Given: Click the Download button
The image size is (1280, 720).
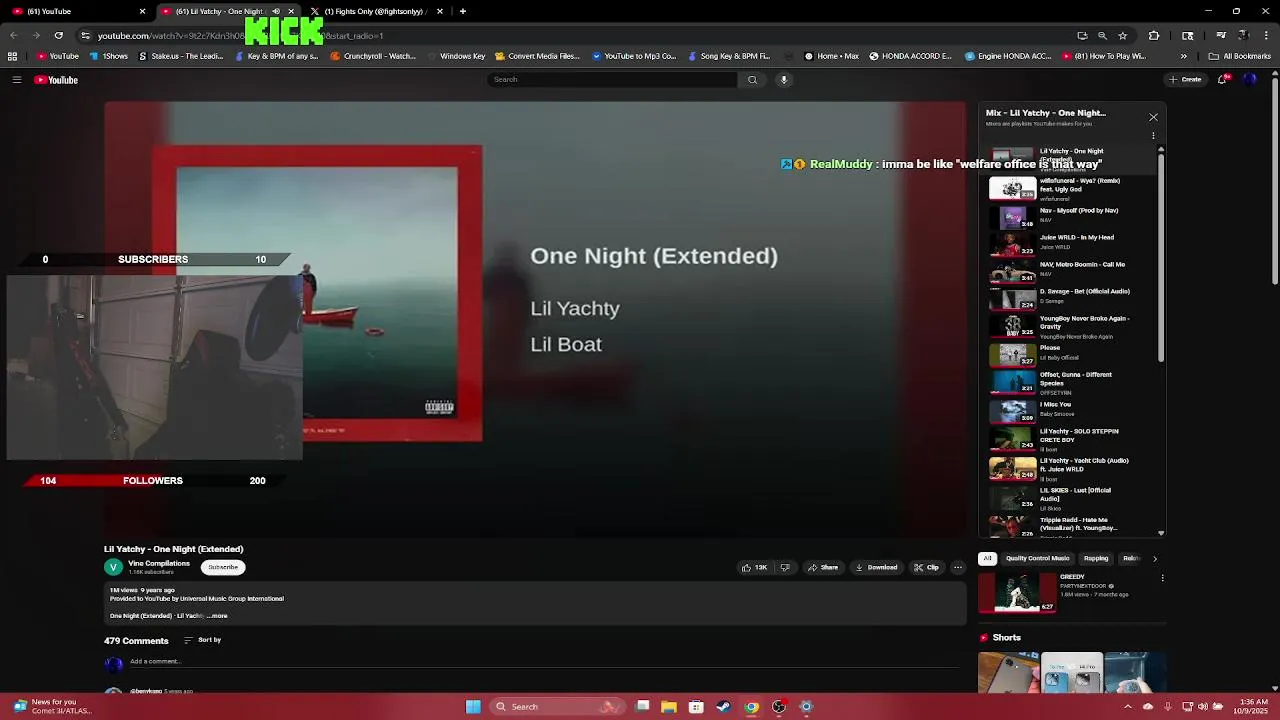Looking at the screenshot, I should click(876, 567).
